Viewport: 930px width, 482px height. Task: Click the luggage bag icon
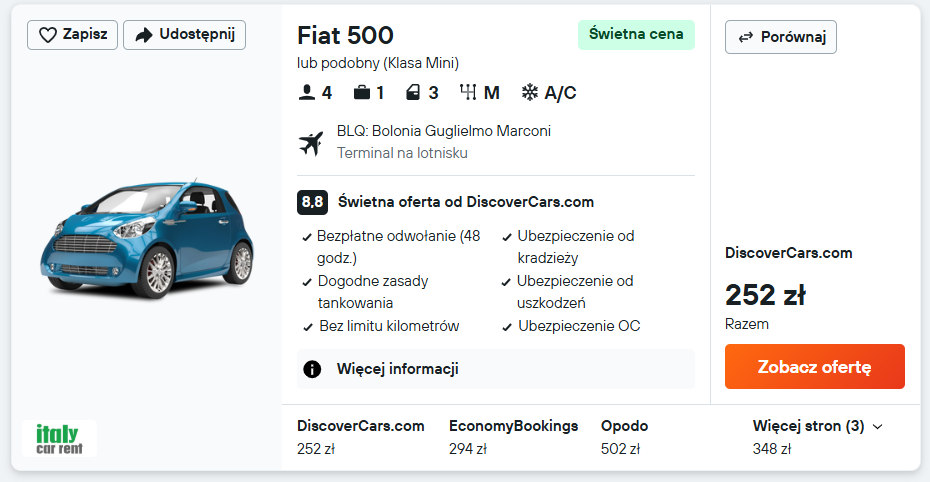coord(362,92)
